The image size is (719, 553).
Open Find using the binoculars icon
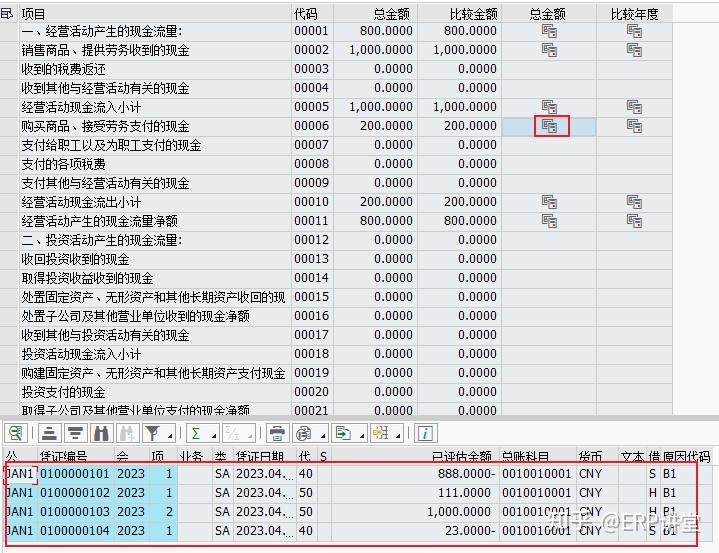click(x=101, y=433)
